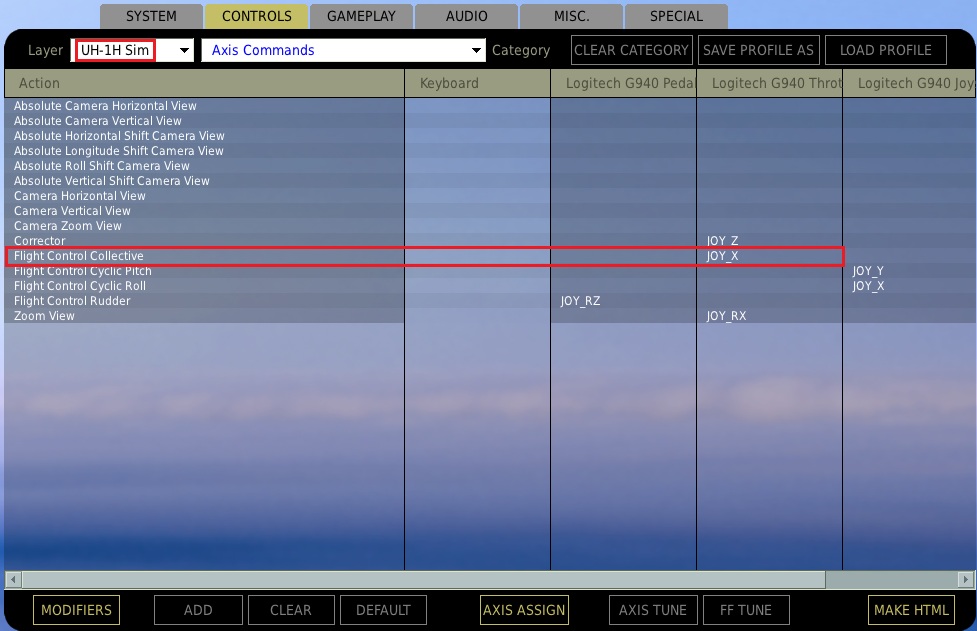Click the CLEAR CATEGORY button
977x631 pixels.
[x=631, y=50]
